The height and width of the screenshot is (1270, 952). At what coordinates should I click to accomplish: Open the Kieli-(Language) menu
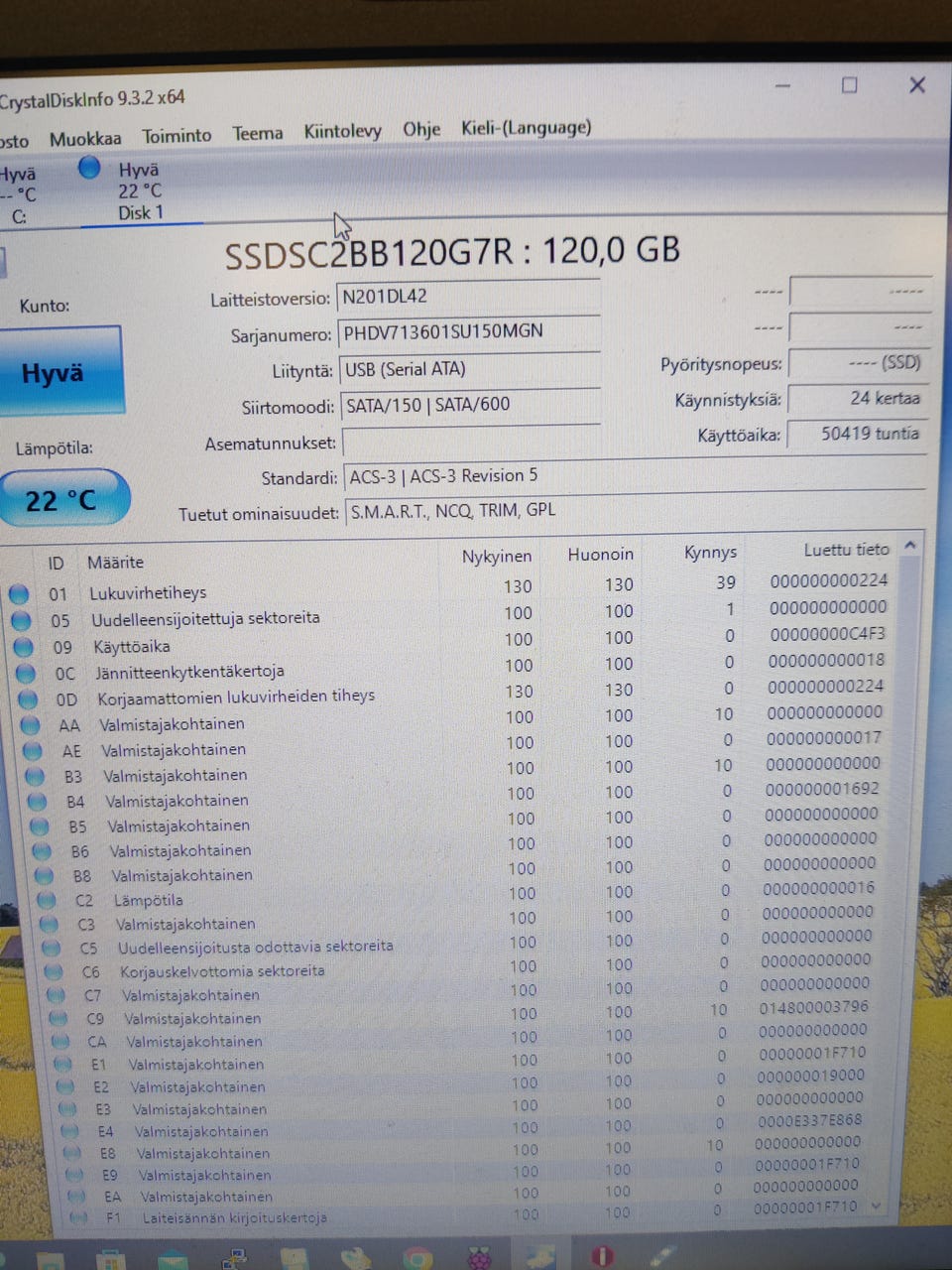point(527,127)
